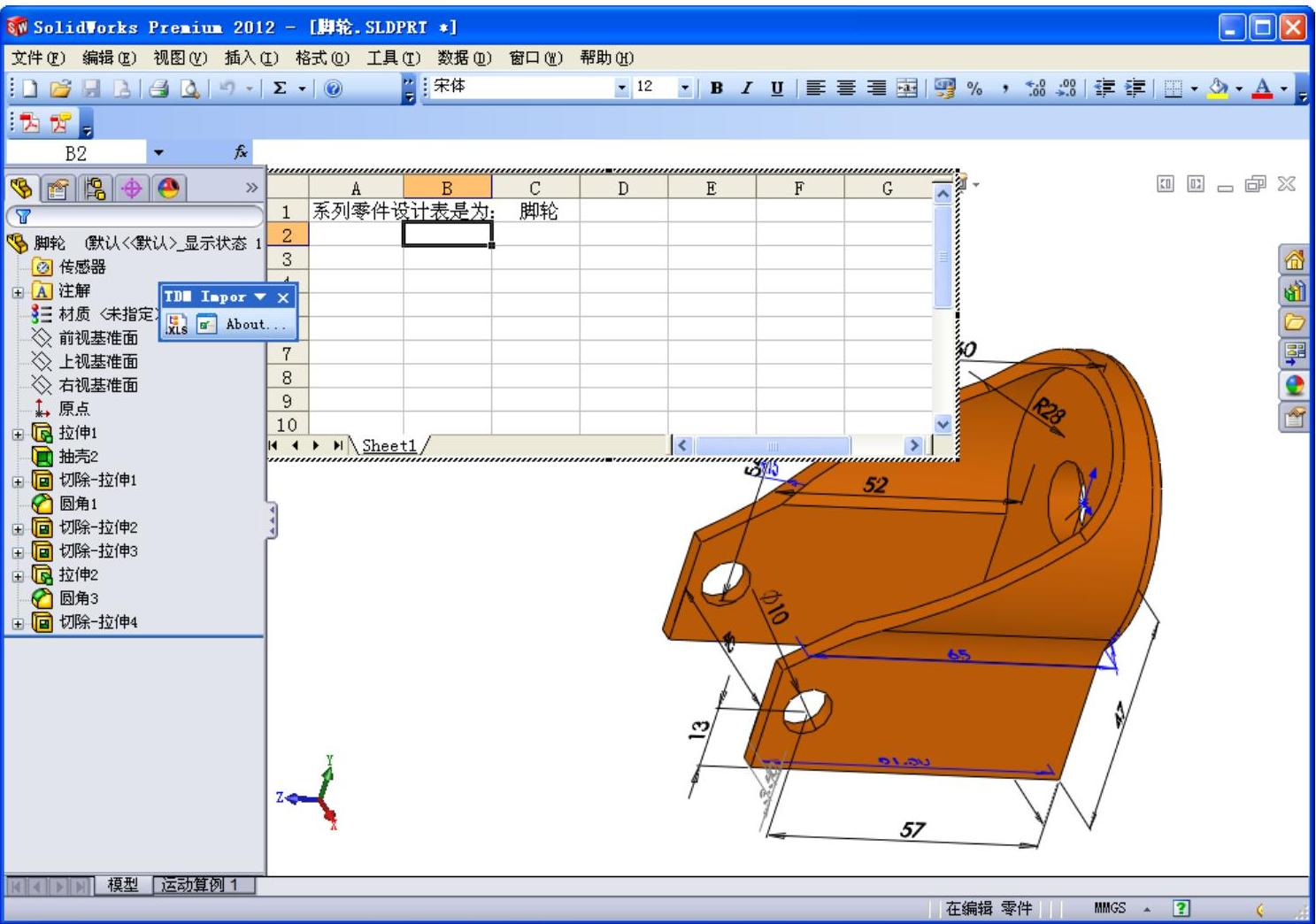Click the red font color button
The image size is (1316, 924).
pos(1263,89)
